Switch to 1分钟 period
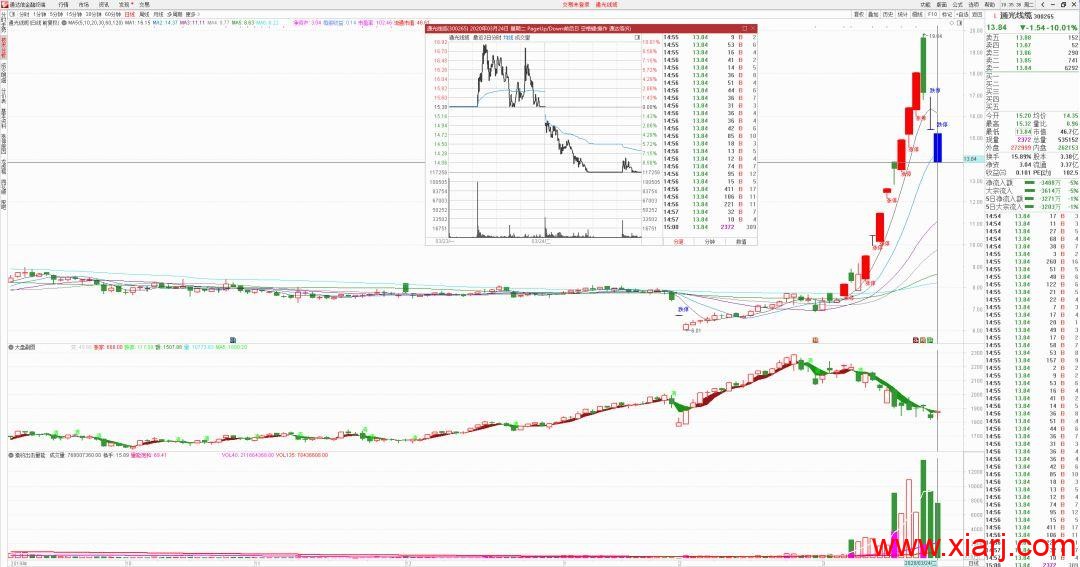The height and width of the screenshot is (567, 1080). (40, 14)
